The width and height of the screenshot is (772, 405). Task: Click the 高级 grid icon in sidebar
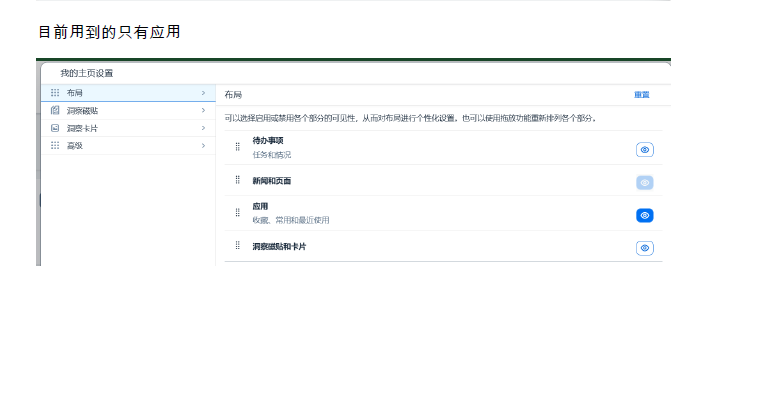click(55, 146)
